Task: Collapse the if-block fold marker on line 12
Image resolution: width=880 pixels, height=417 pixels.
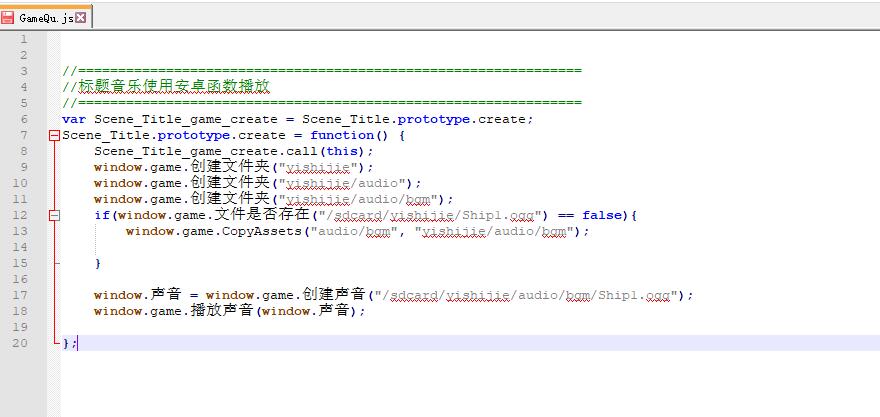Action: pos(54,216)
